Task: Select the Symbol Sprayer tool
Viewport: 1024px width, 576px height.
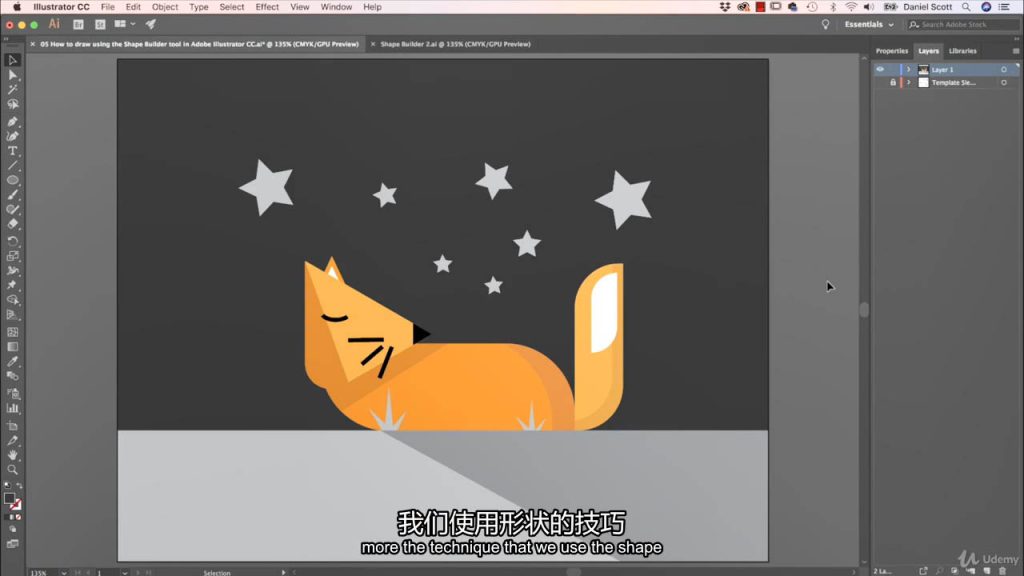Action: [12, 393]
